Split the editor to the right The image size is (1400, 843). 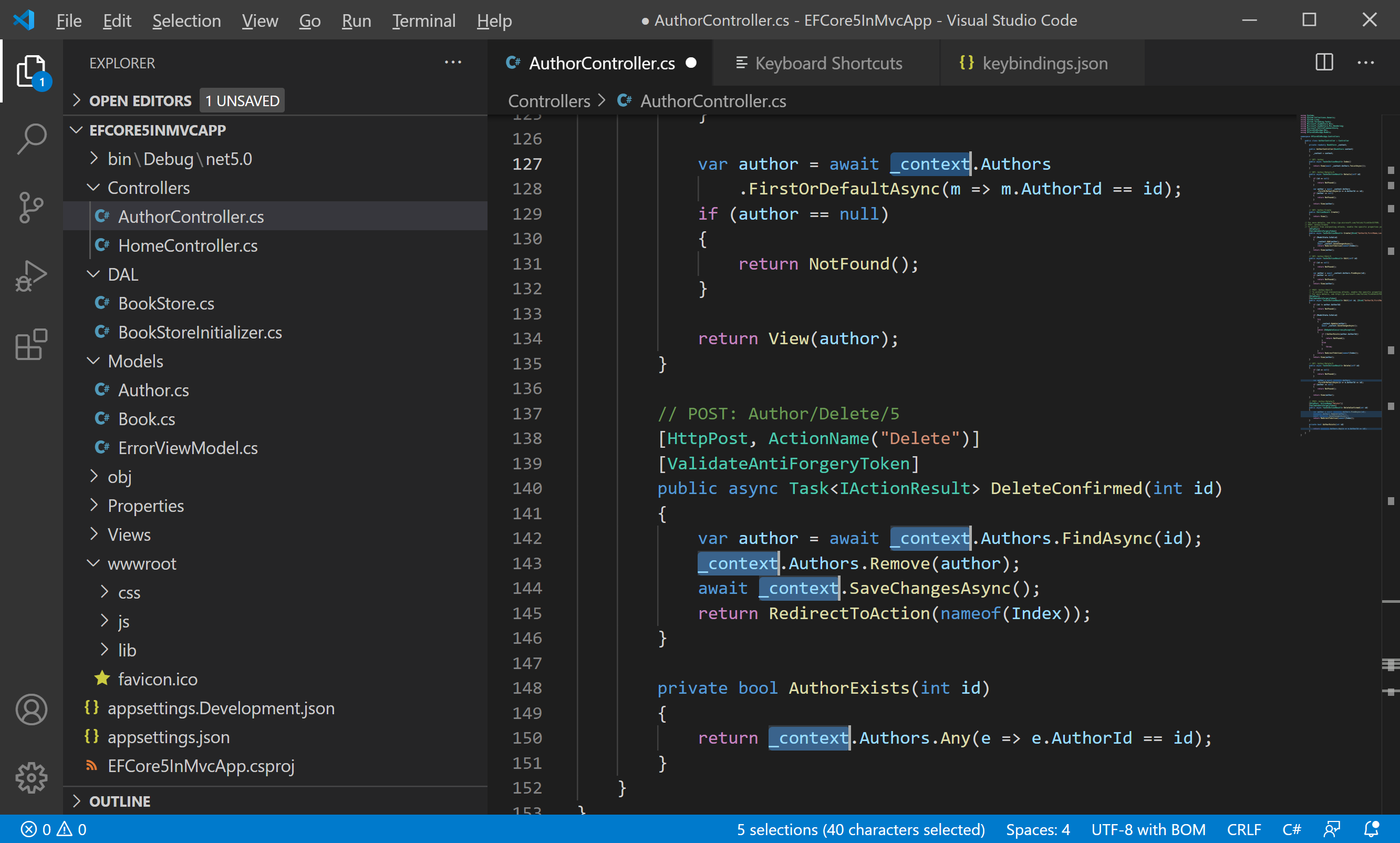(x=1324, y=63)
